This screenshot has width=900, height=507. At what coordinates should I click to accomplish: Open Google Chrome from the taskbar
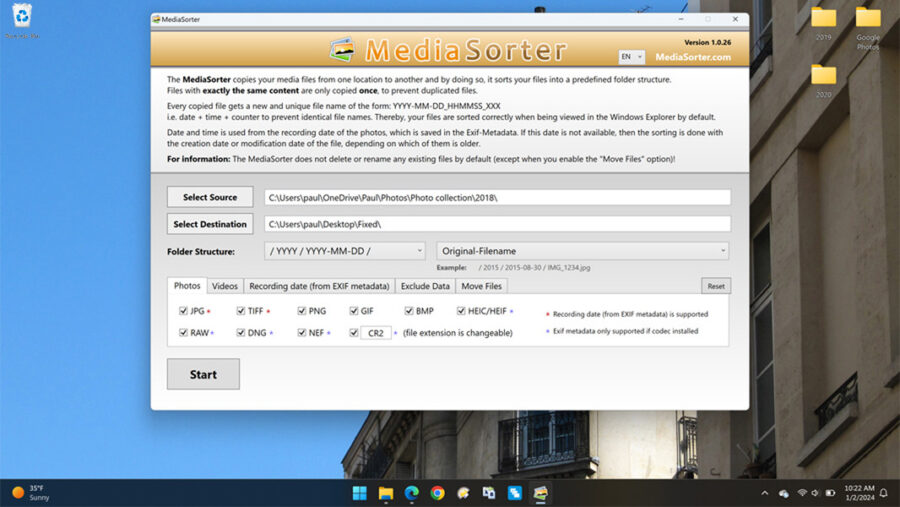(x=437, y=493)
